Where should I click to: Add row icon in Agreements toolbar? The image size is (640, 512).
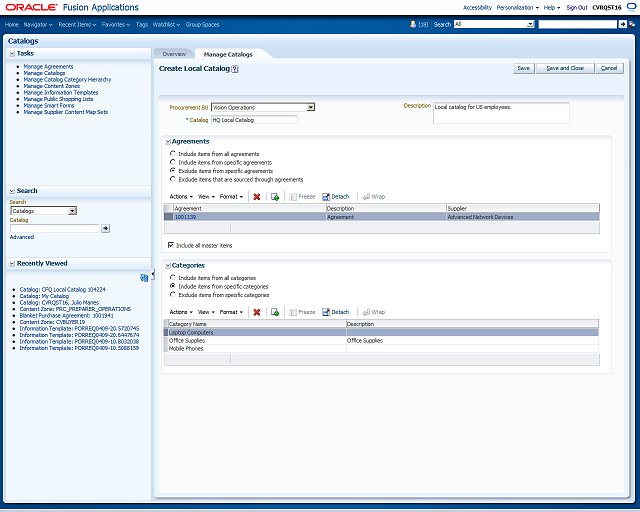coord(275,197)
